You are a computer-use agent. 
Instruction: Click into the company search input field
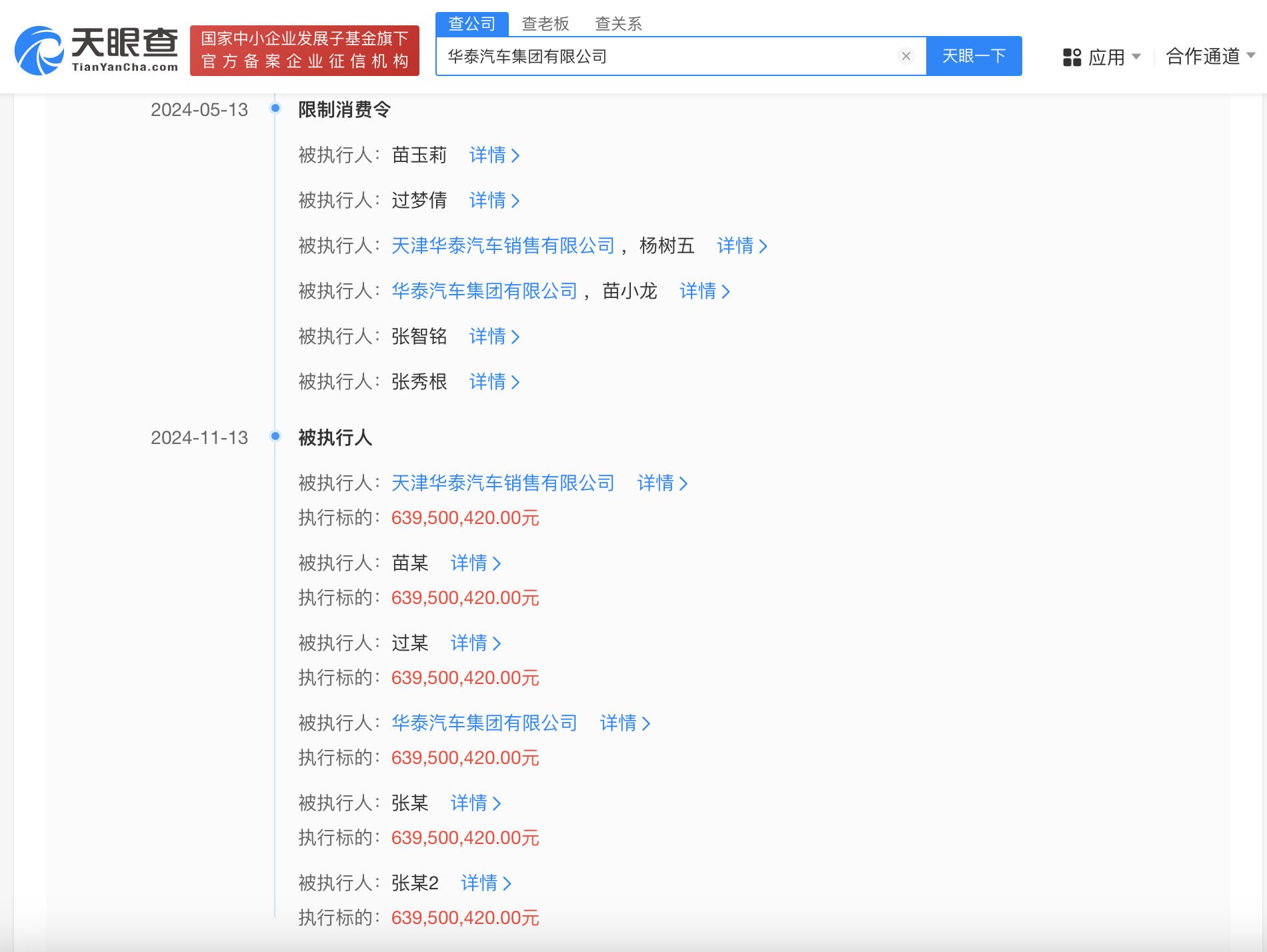tap(667, 57)
